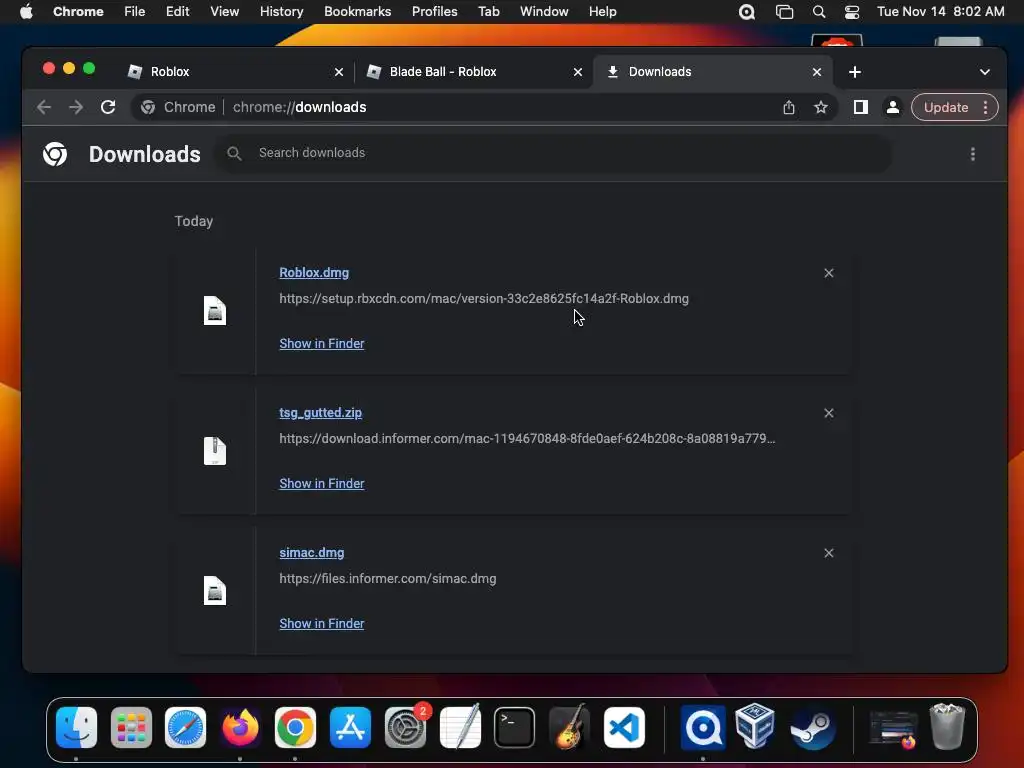Launch Safari from the Dock
Image resolution: width=1024 pixels, height=768 pixels.
tap(185, 728)
